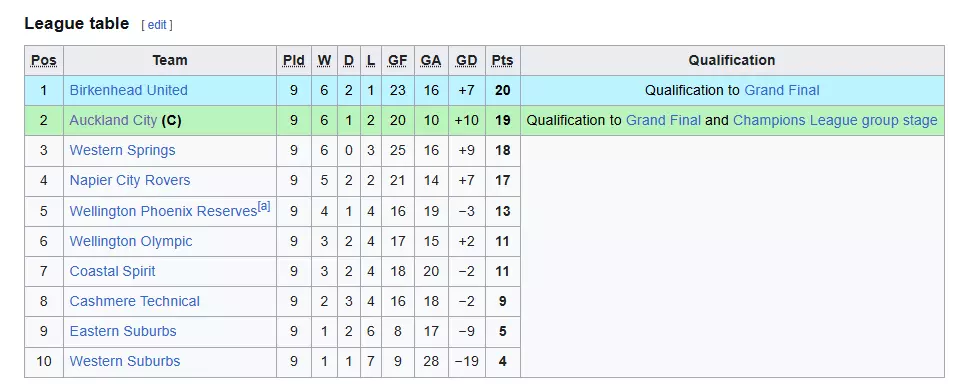Follow the Western Springs link
971x384 pixels.
point(122,151)
